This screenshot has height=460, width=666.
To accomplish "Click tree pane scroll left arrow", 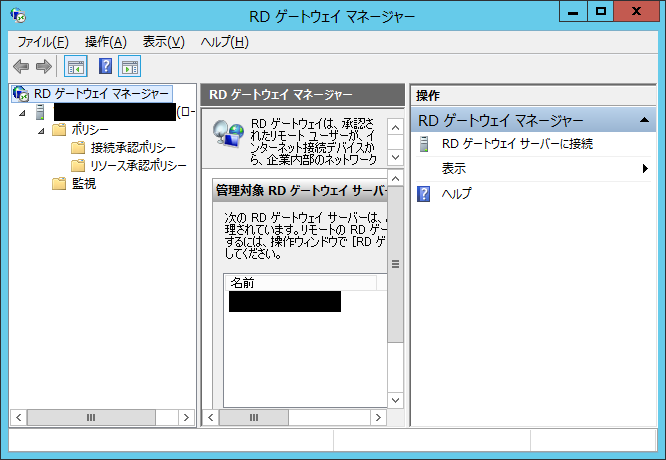I will pyautogui.click(x=18, y=418).
